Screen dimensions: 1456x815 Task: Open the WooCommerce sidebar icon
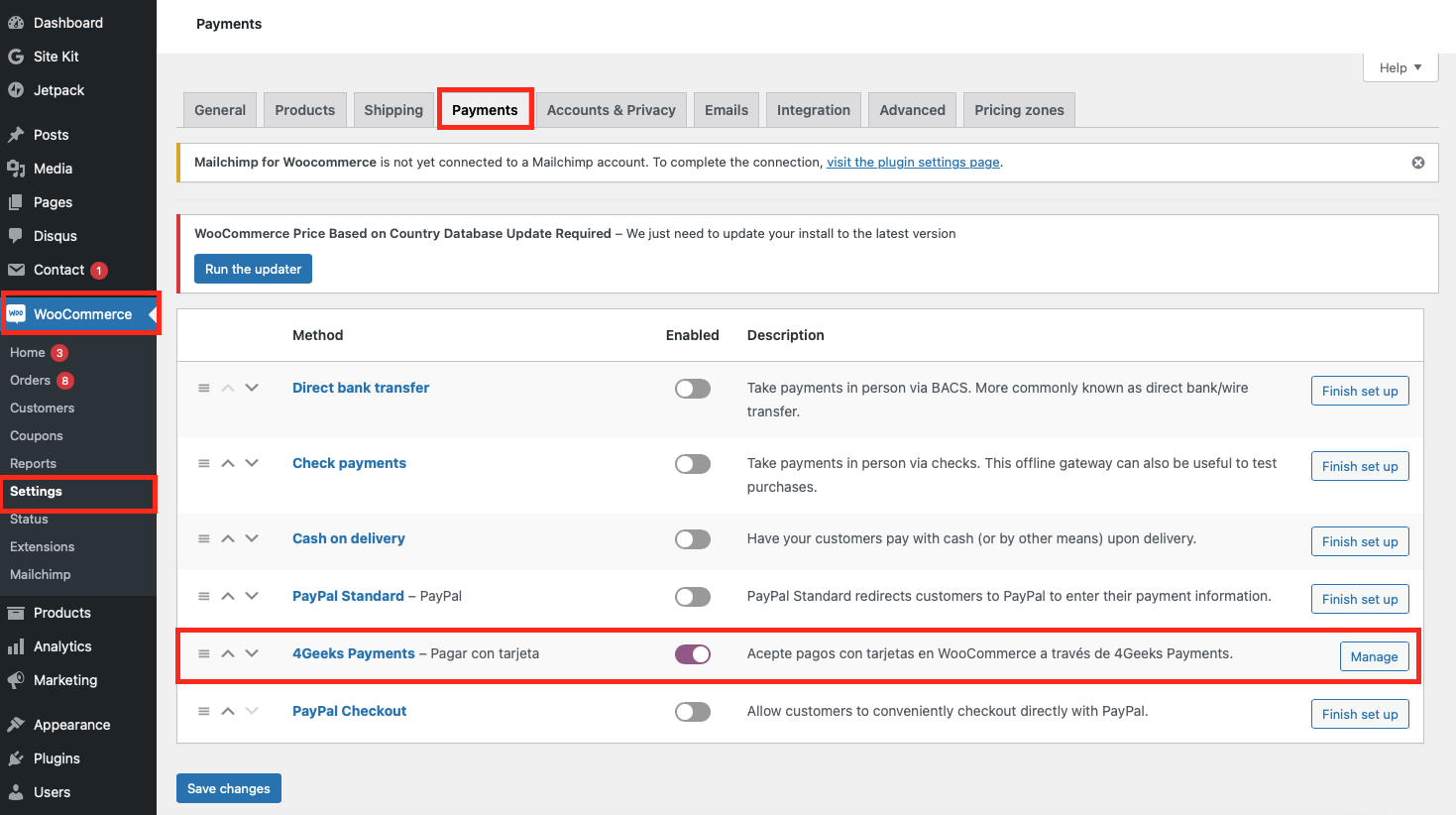16,314
